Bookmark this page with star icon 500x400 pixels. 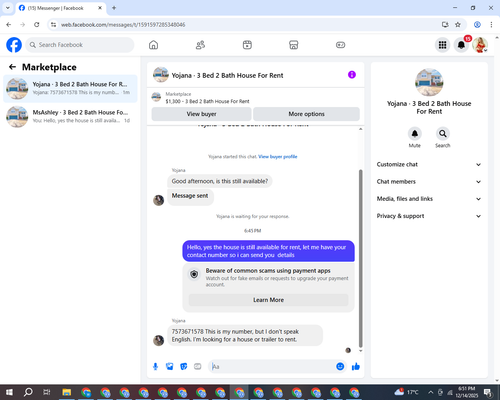458,25
